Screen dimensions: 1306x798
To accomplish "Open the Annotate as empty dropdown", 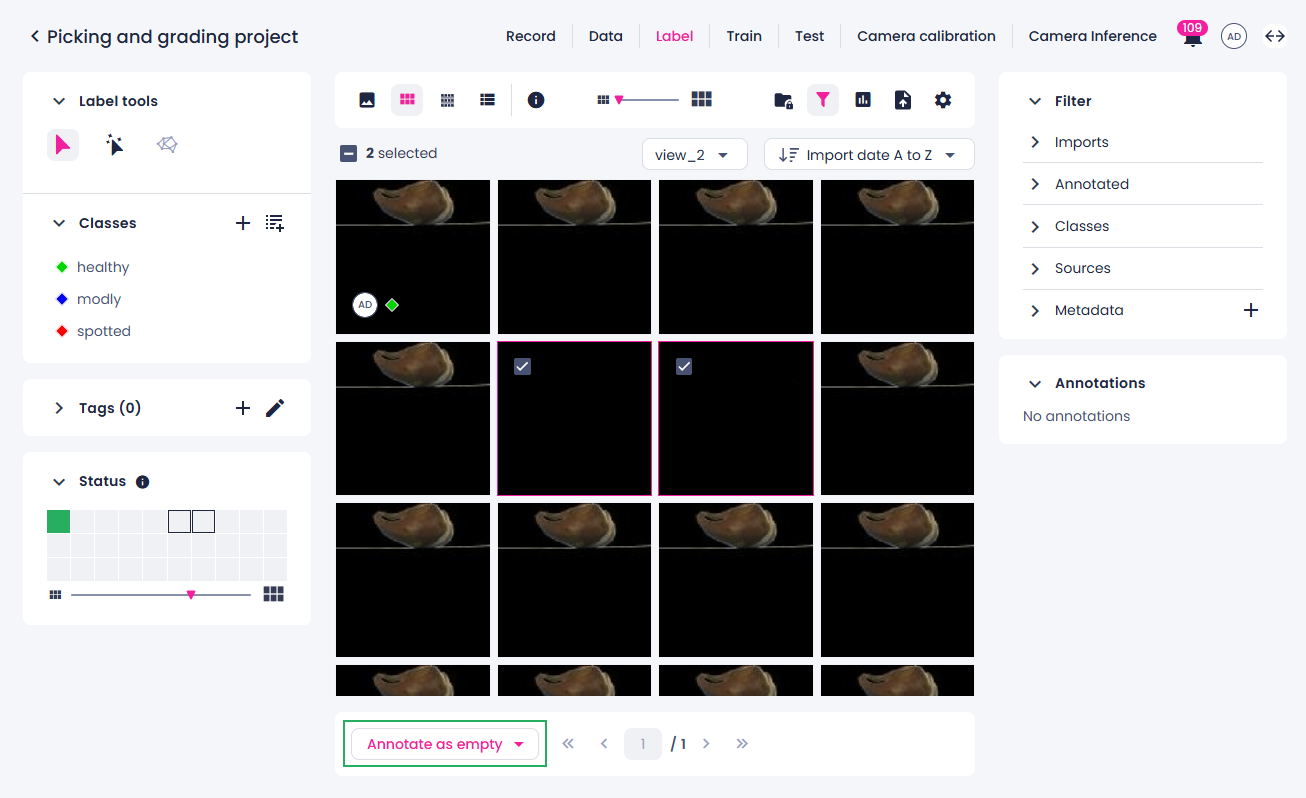I will [445, 744].
